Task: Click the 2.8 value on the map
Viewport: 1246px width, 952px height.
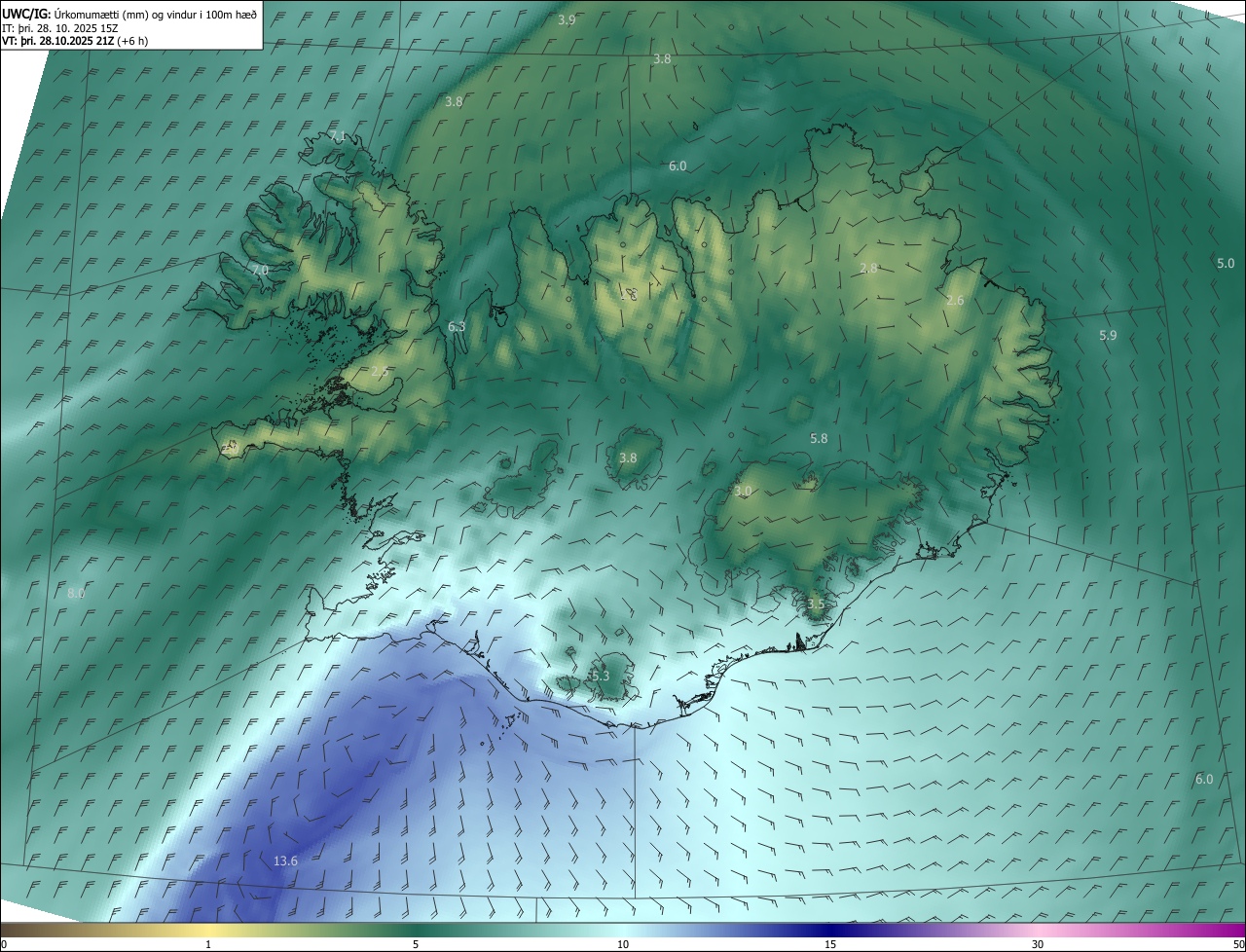Action: pos(869,268)
